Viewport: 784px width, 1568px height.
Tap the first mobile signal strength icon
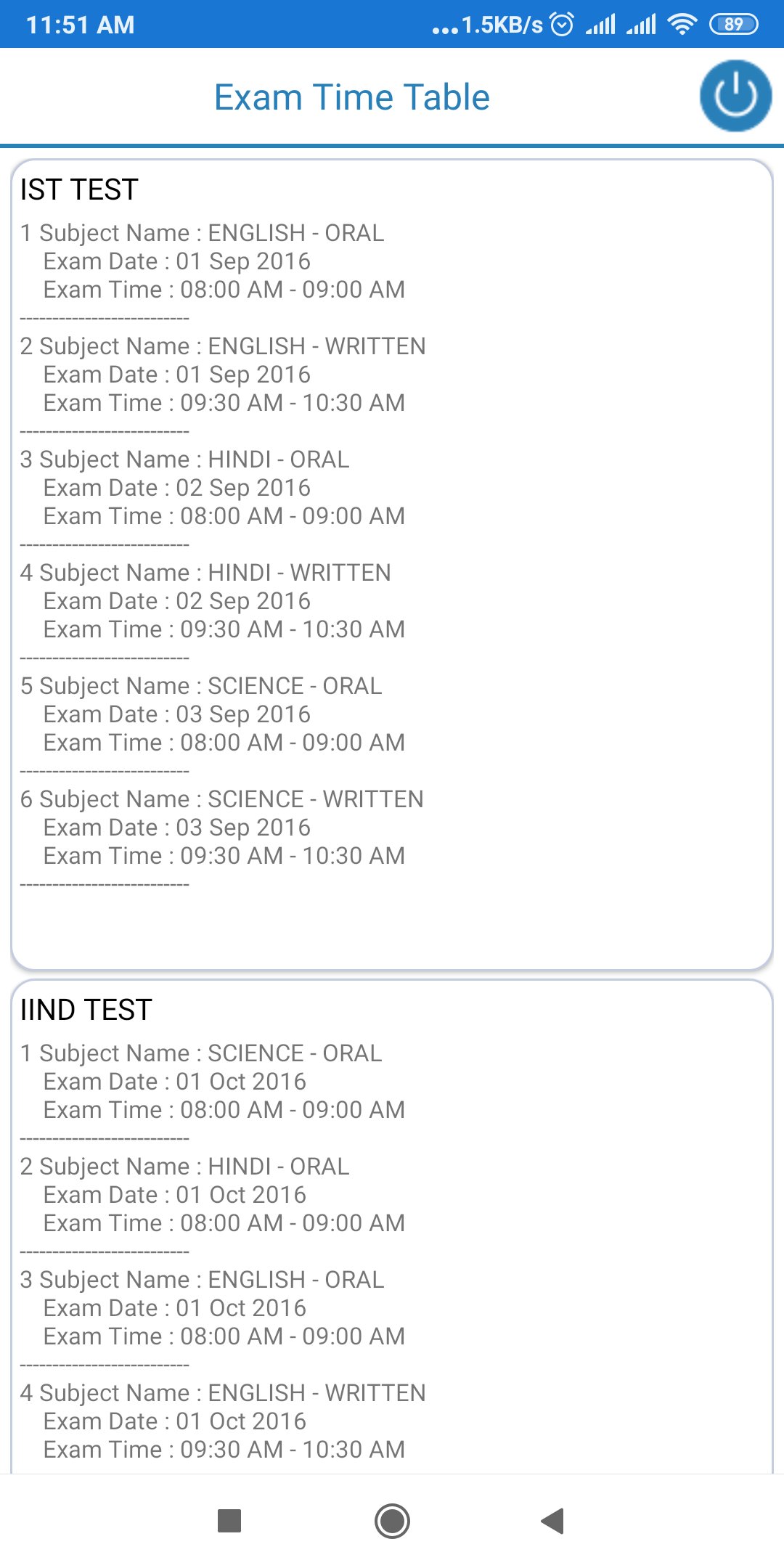600,25
